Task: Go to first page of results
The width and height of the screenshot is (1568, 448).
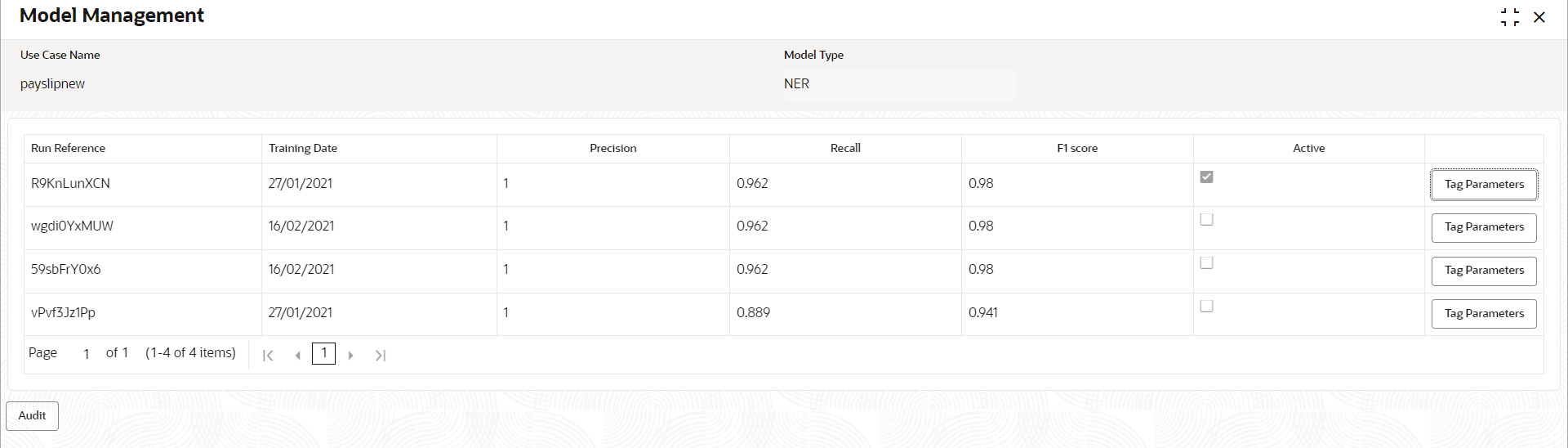Action: point(268,356)
